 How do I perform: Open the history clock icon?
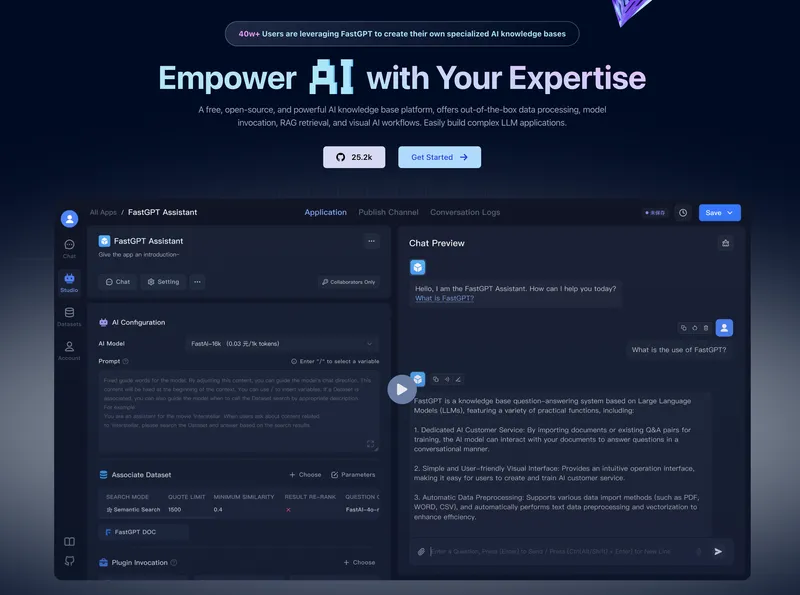[x=683, y=213]
